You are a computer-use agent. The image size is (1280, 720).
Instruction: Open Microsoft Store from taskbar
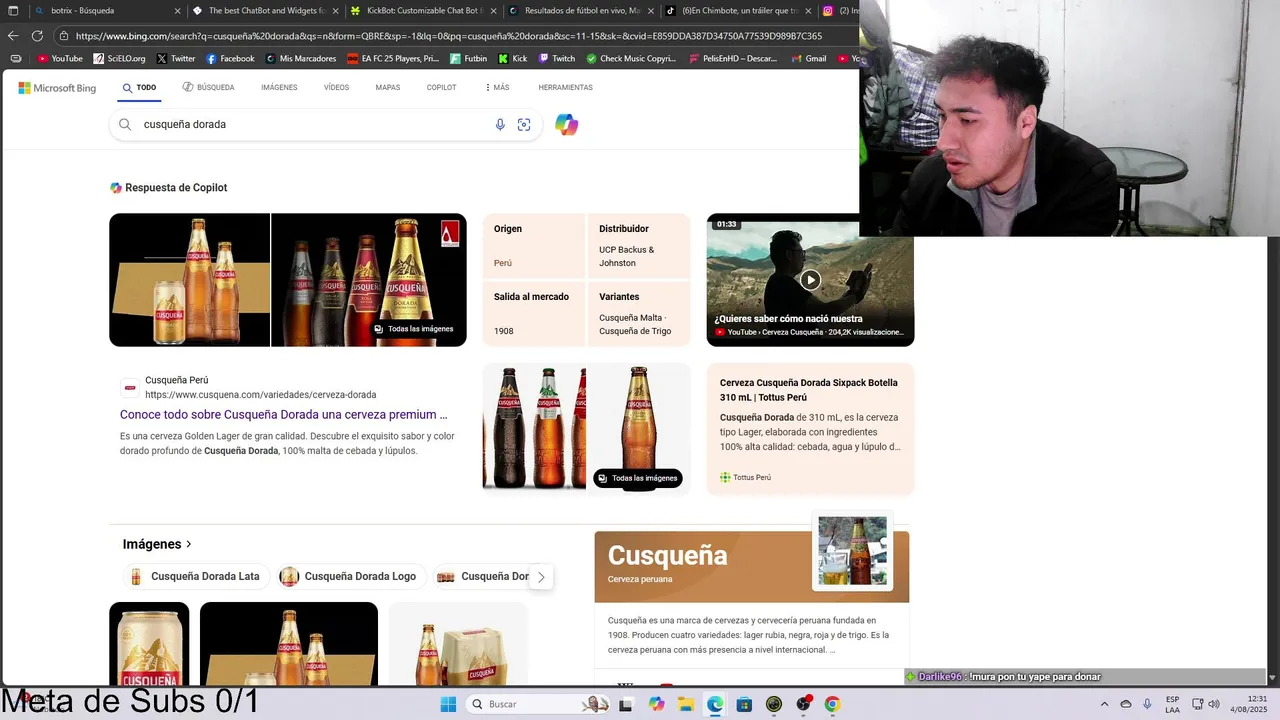[744, 704]
